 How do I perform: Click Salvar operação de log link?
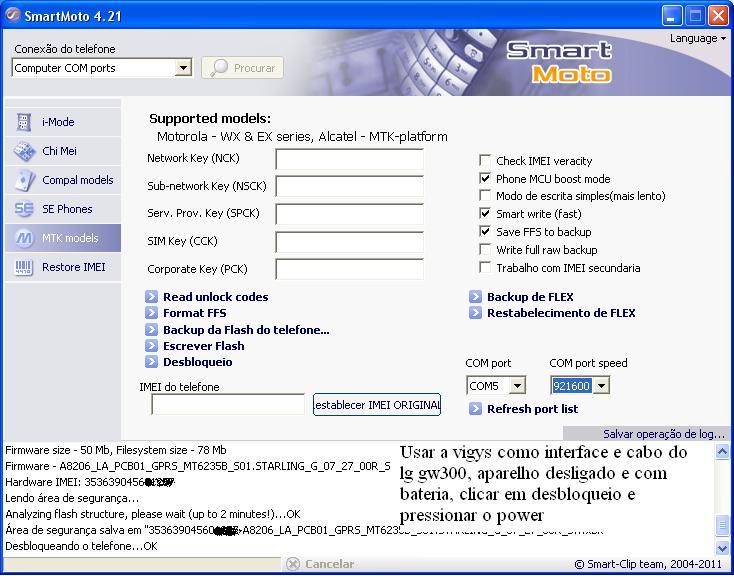(664, 434)
